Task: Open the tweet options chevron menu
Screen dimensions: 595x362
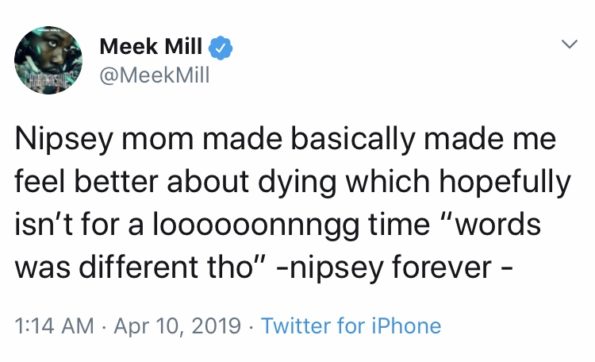Action: tap(569, 44)
